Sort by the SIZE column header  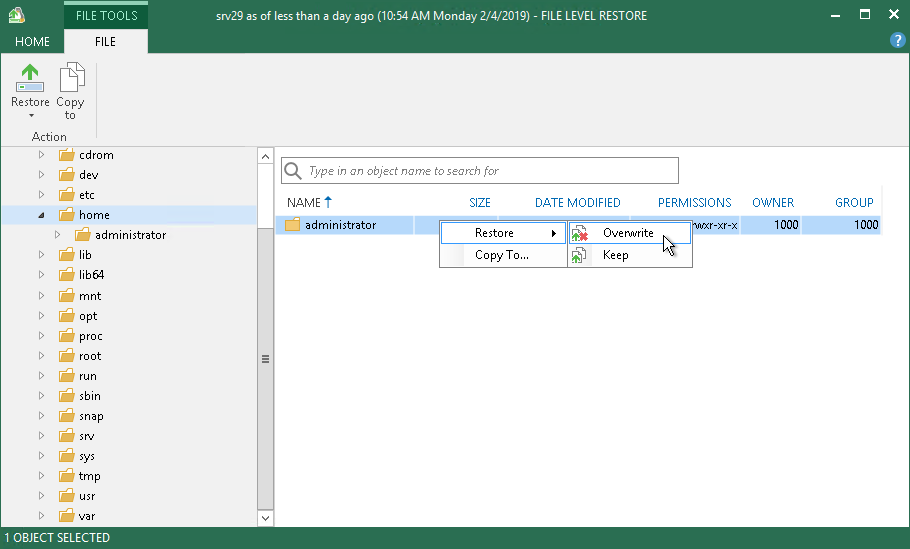(x=479, y=203)
